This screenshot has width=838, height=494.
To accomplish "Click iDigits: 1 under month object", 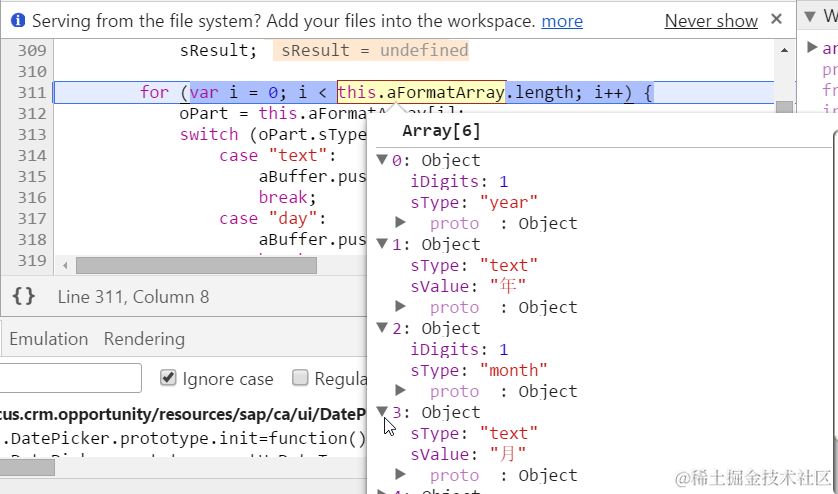I will point(459,350).
